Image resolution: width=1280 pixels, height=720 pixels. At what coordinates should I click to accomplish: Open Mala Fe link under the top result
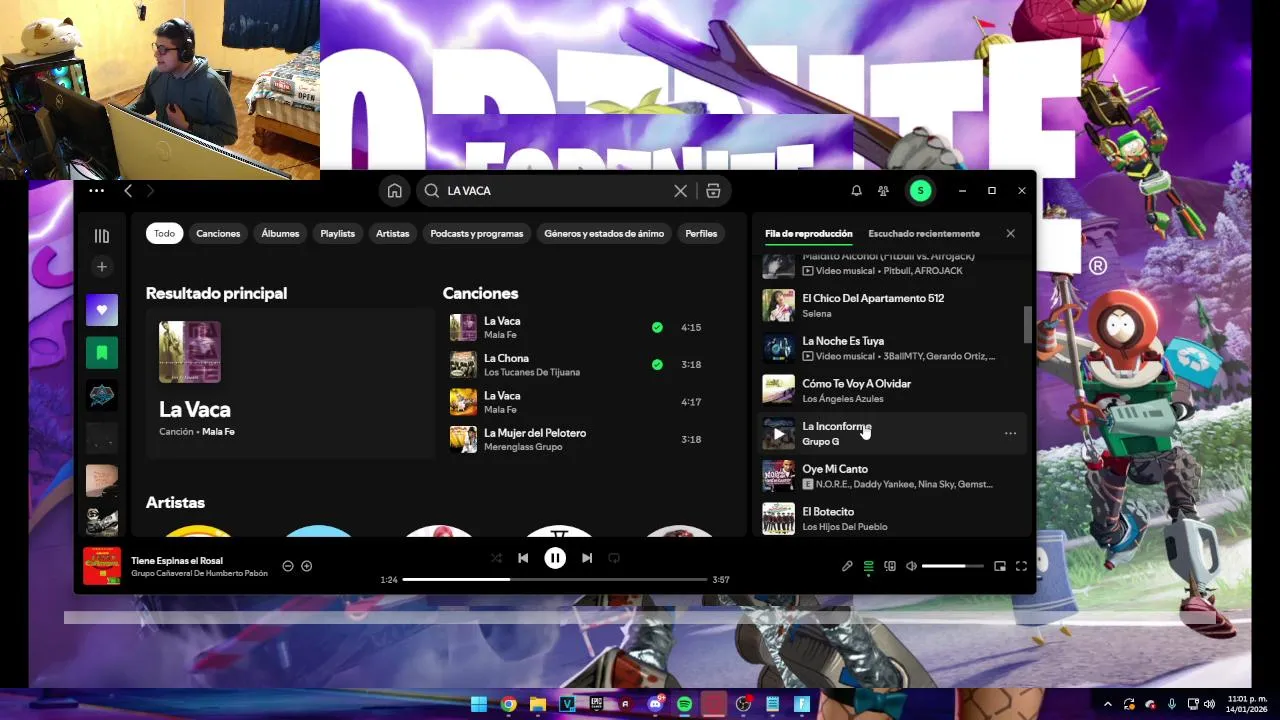218,432
